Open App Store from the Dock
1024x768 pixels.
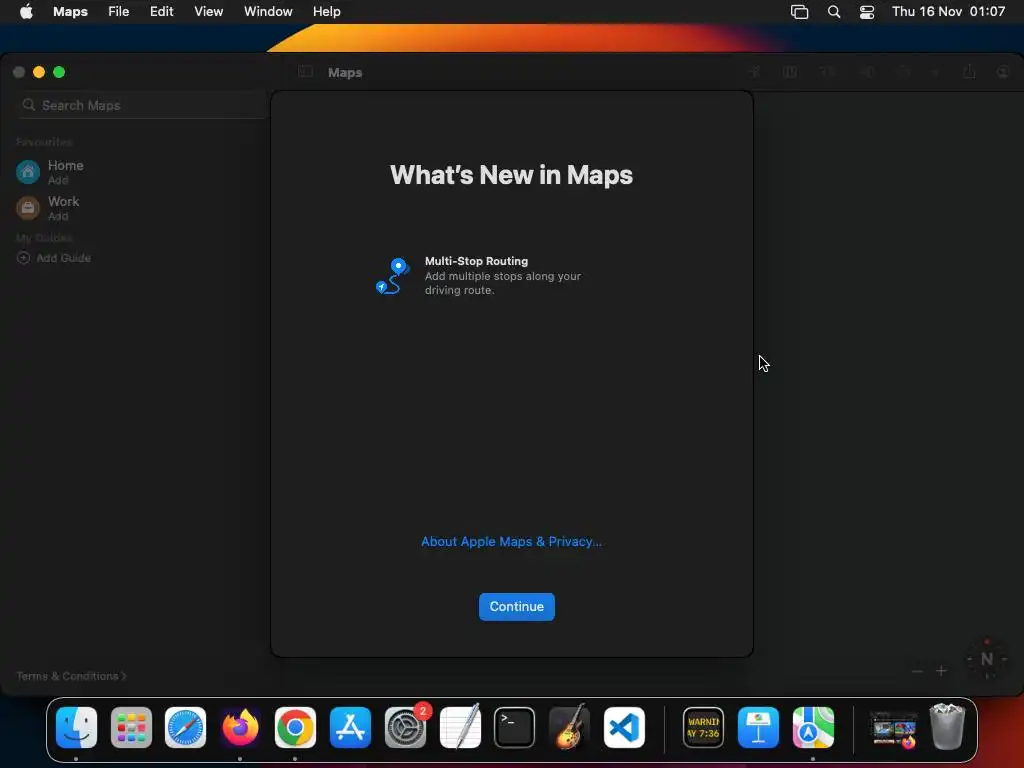pos(350,728)
